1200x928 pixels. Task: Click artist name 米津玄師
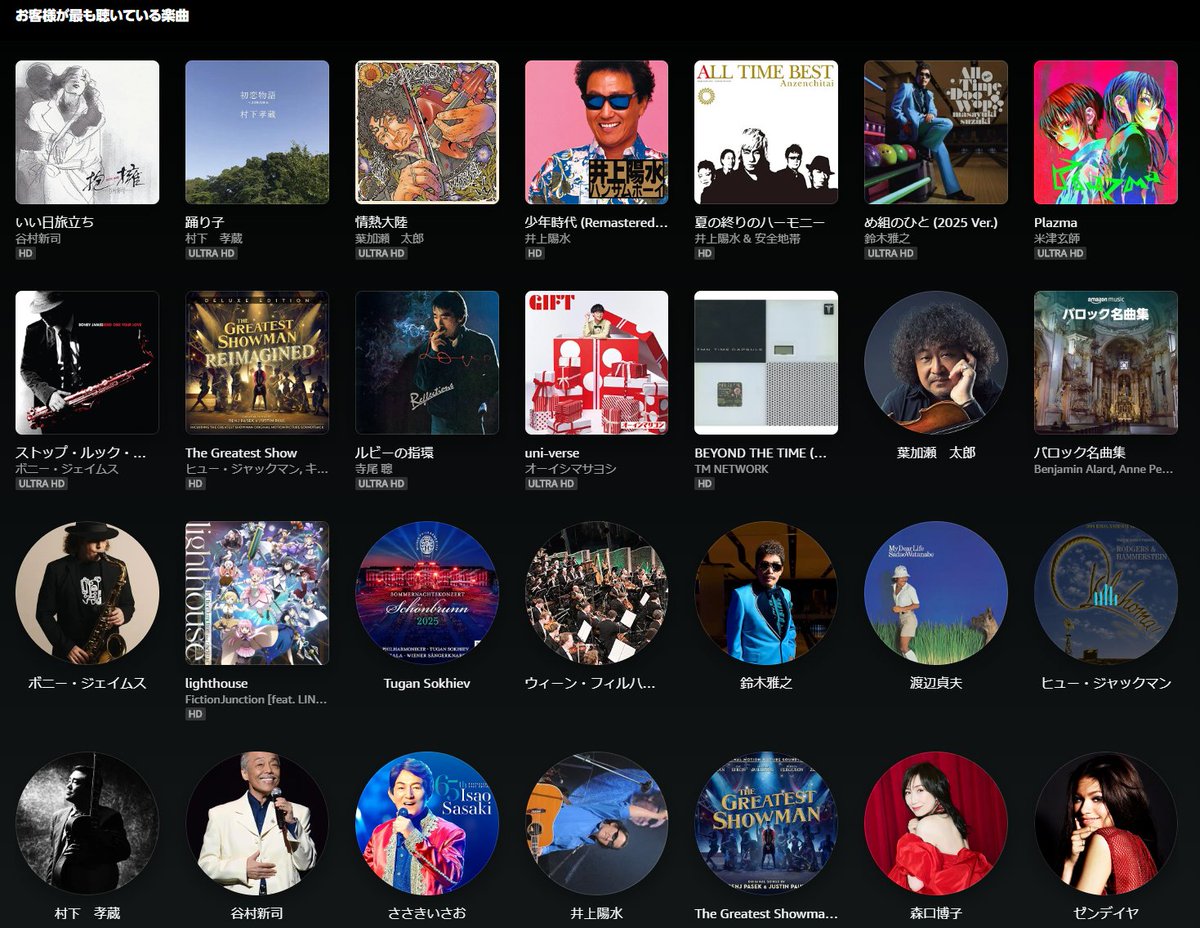tap(1058, 239)
